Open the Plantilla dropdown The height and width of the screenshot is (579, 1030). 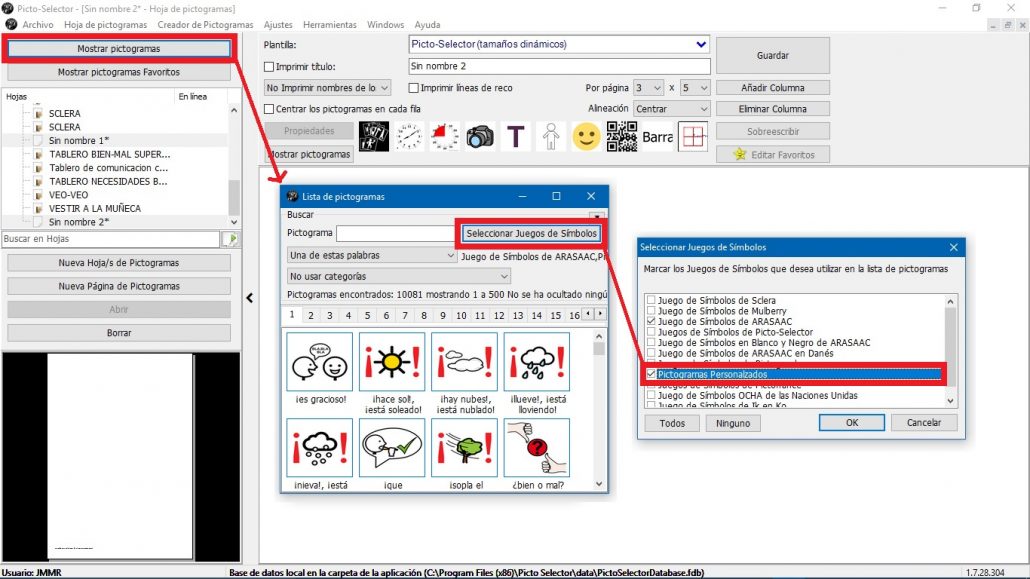700,44
